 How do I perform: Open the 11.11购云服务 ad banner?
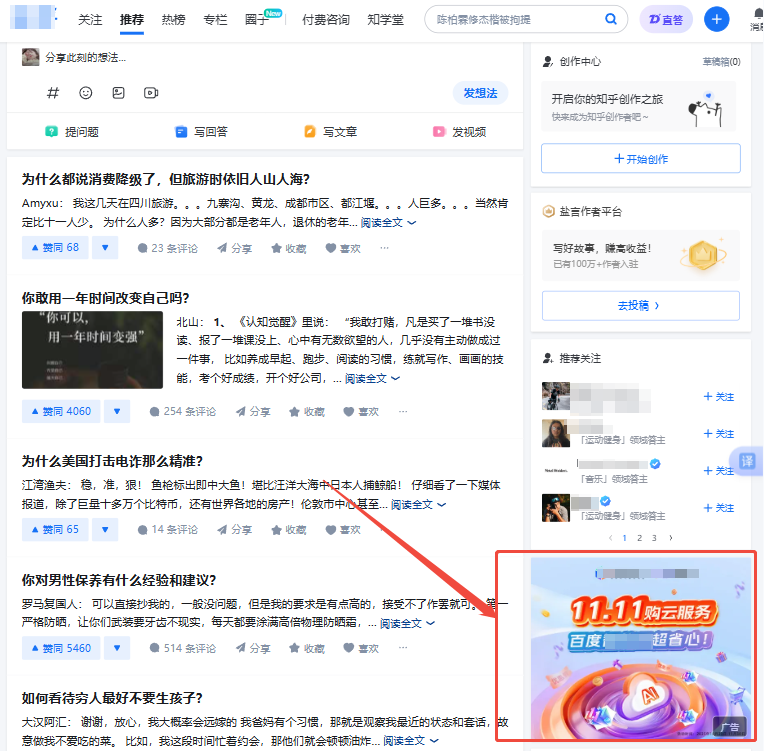[x=641, y=648]
